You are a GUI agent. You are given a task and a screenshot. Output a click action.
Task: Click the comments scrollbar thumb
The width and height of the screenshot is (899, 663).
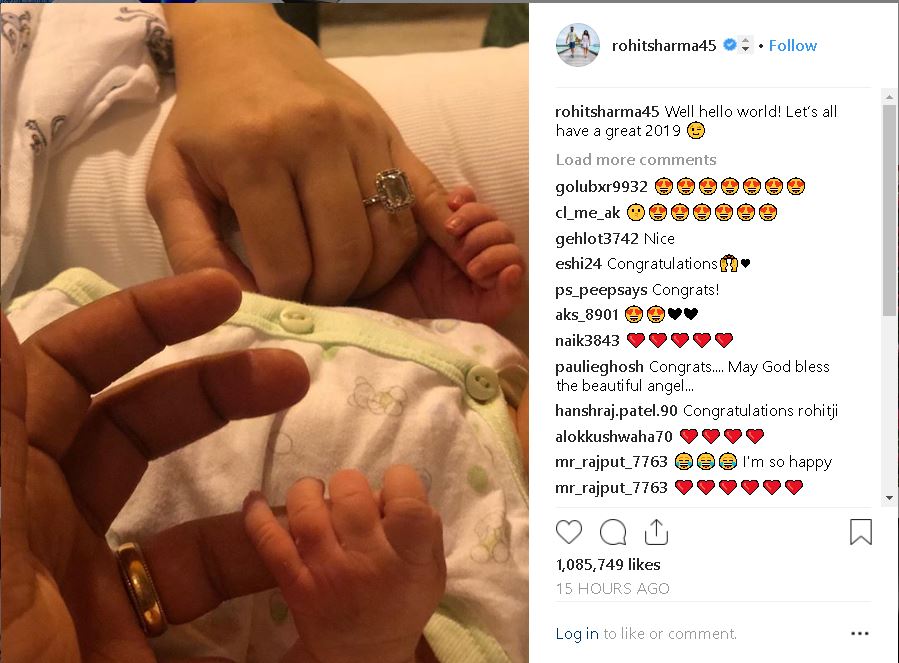click(x=889, y=210)
